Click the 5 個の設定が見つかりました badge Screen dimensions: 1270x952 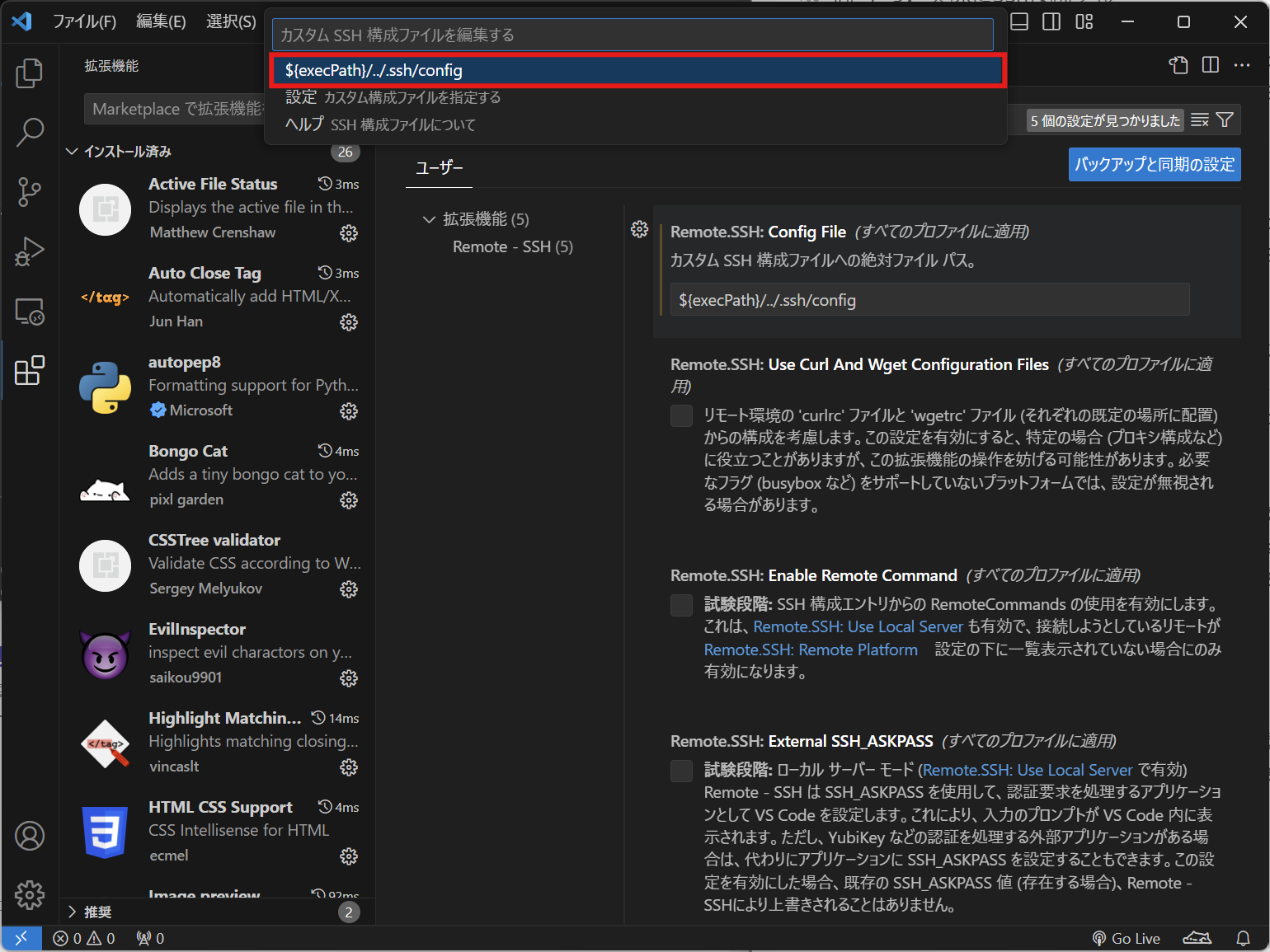(1105, 120)
